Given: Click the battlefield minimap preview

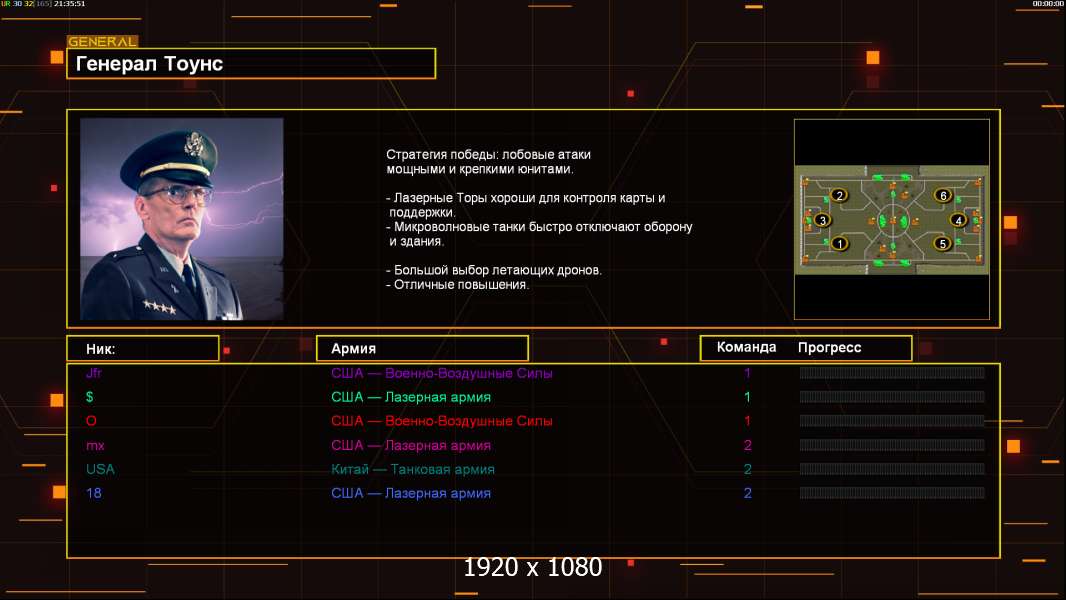Looking at the screenshot, I should pyautogui.click(x=892, y=219).
